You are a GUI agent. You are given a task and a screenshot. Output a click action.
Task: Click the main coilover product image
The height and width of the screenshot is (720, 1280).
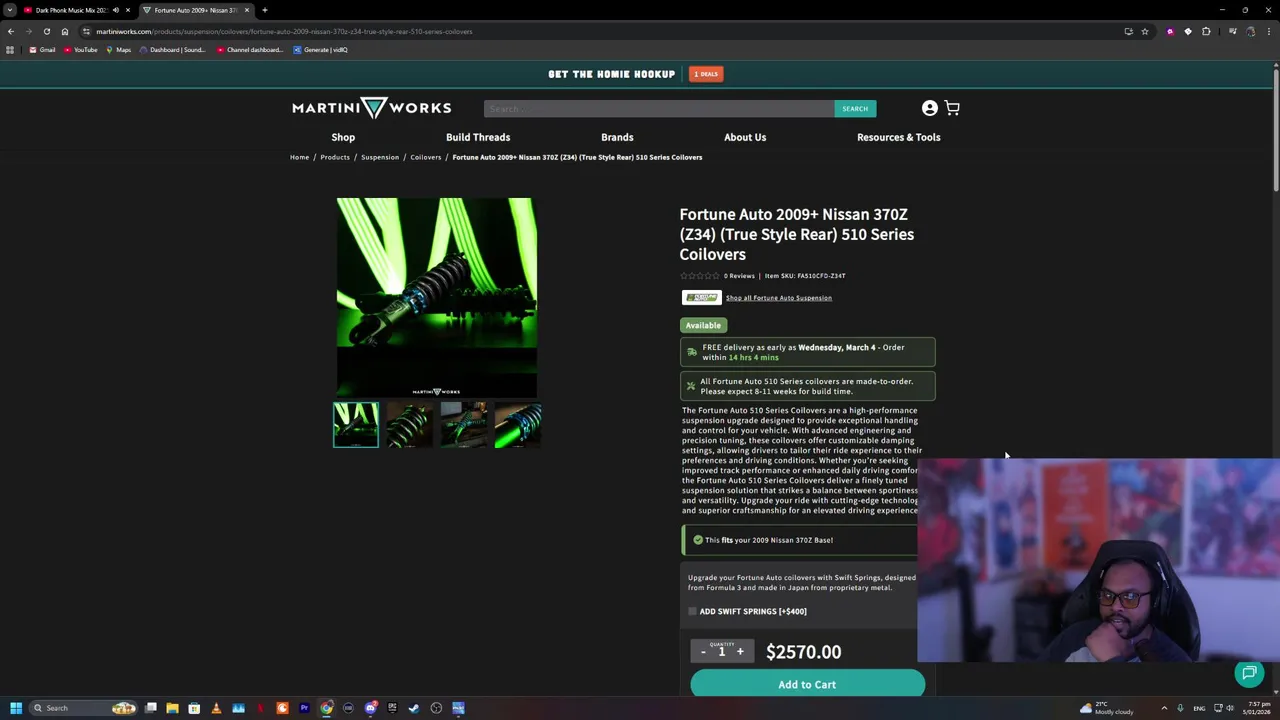click(437, 297)
